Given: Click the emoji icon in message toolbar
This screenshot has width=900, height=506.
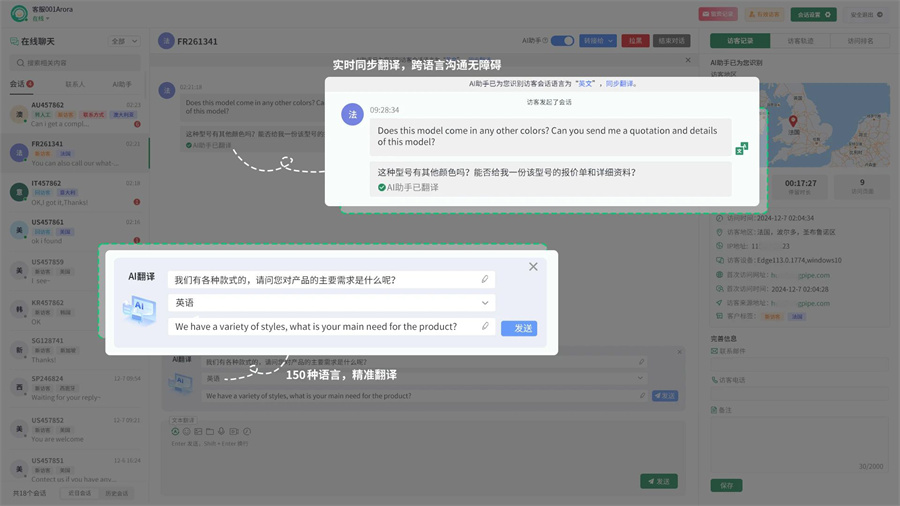Looking at the screenshot, I should [186, 431].
